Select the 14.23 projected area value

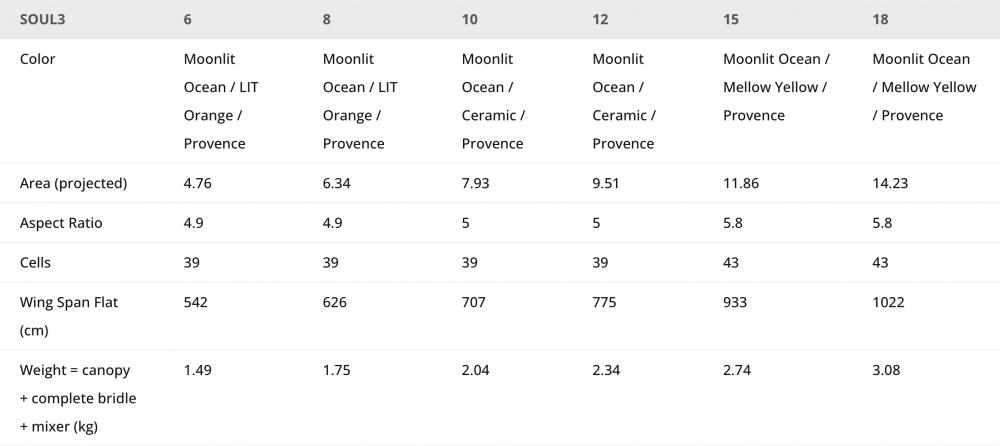click(892, 184)
